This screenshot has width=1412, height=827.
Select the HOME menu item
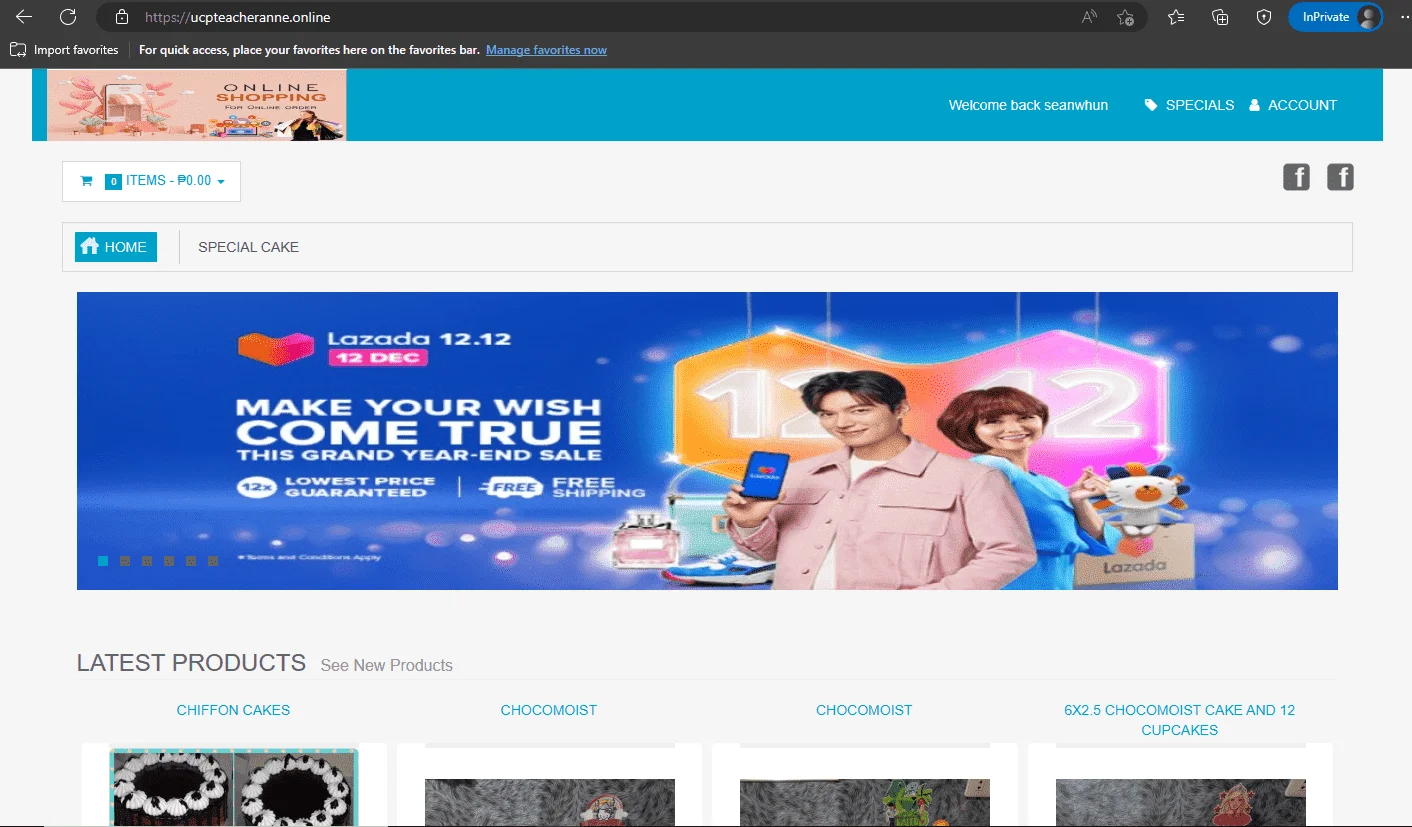(x=116, y=247)
